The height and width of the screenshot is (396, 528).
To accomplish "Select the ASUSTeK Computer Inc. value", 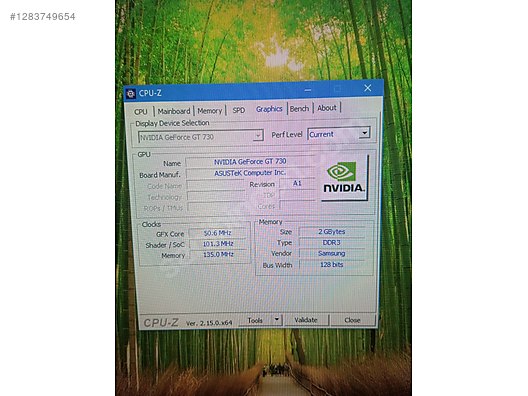I will point(250,173).
